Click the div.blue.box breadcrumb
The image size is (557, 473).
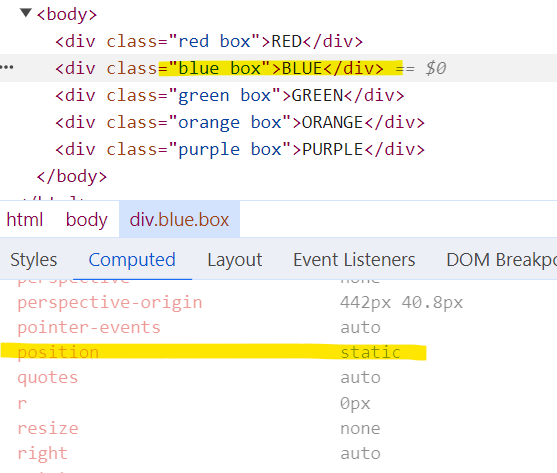(179, 219)
